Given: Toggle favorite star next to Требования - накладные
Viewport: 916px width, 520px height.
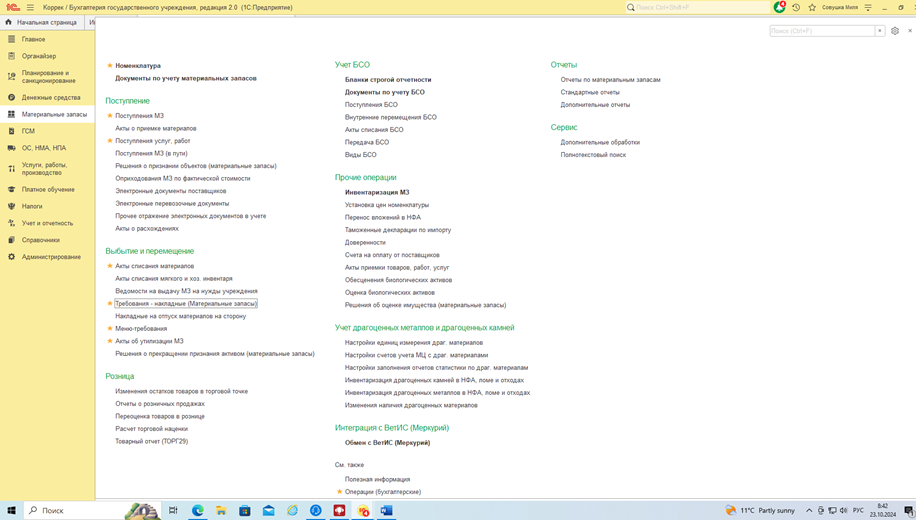Looking at the screenshot, I should (109, 304).
